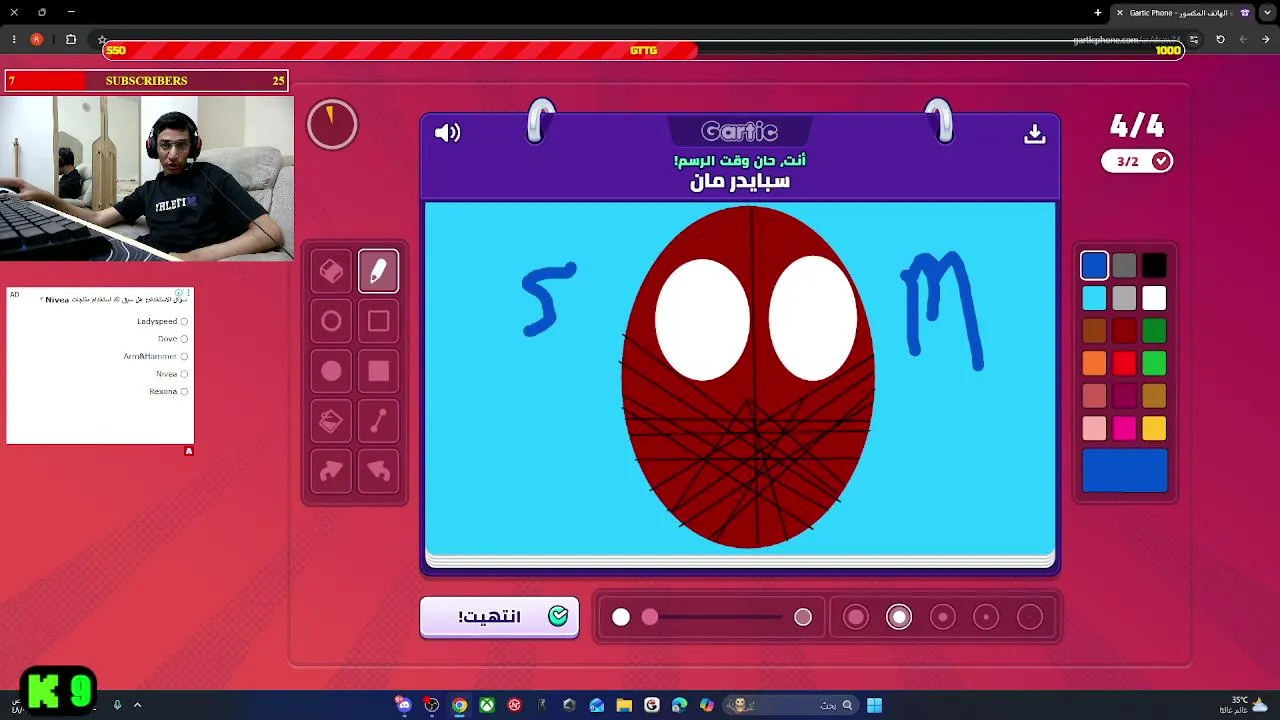Screen dimensions: 1280x720
Task: View site information controls in address bar
Action: click(1194, 39)
